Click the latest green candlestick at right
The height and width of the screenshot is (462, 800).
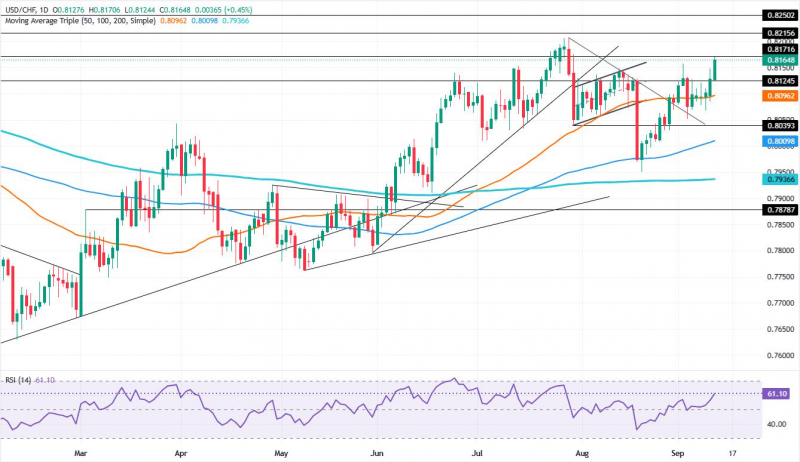pos(715,69)
